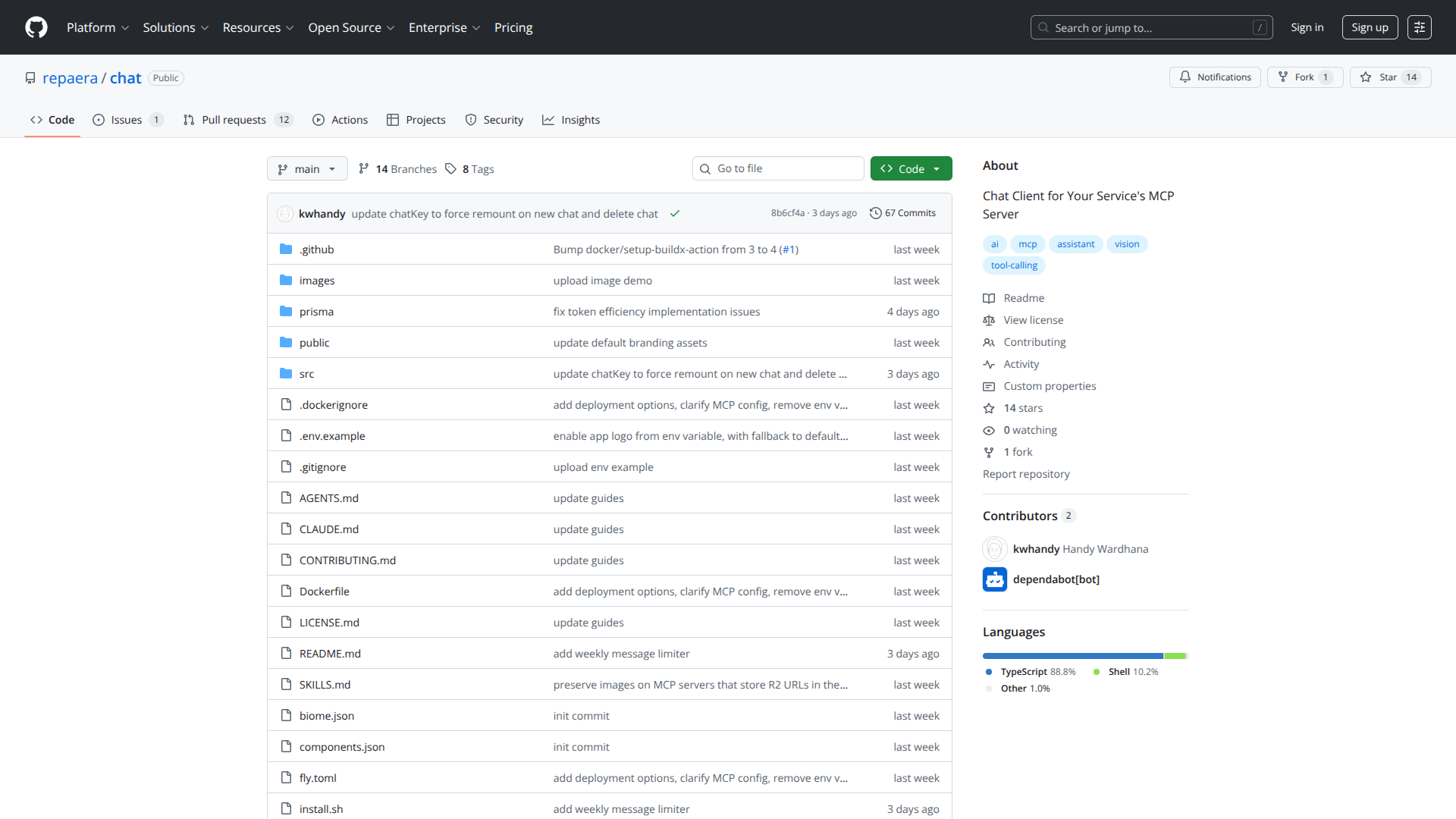Click the Tags icon next to 8 Tags

coord(450,169)
